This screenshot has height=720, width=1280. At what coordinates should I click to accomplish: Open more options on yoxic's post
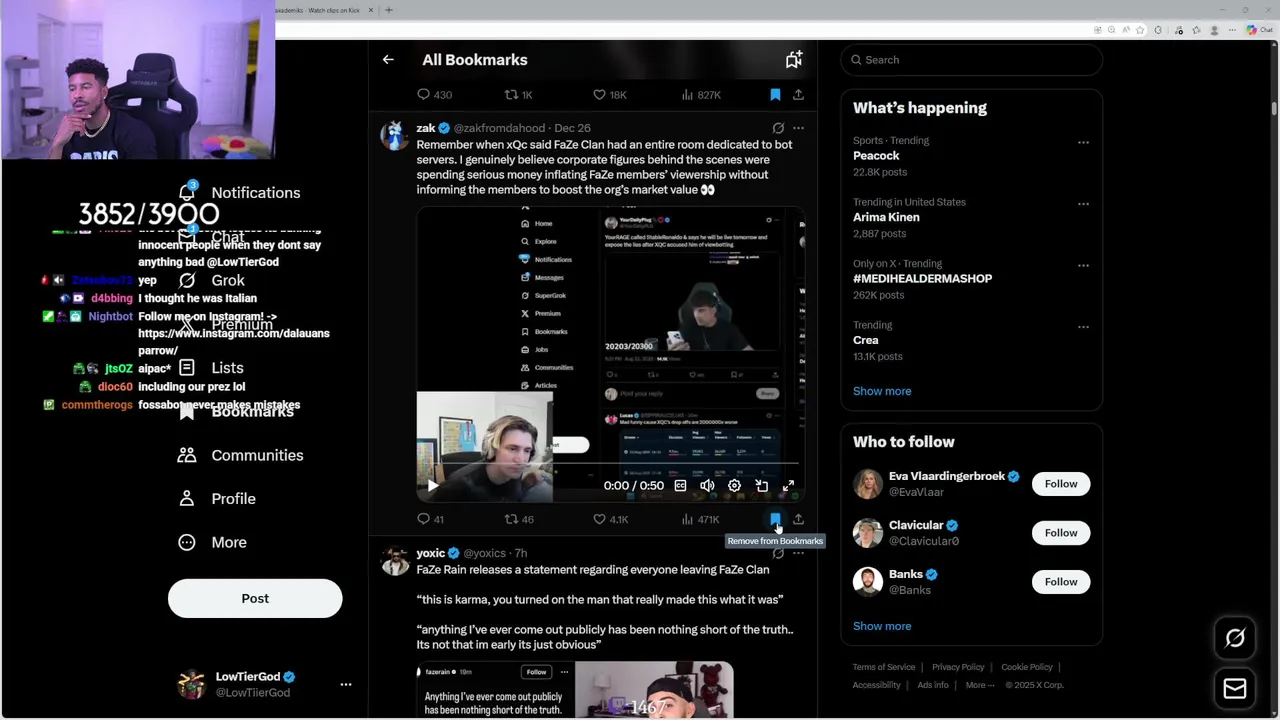tap(798, 553)
